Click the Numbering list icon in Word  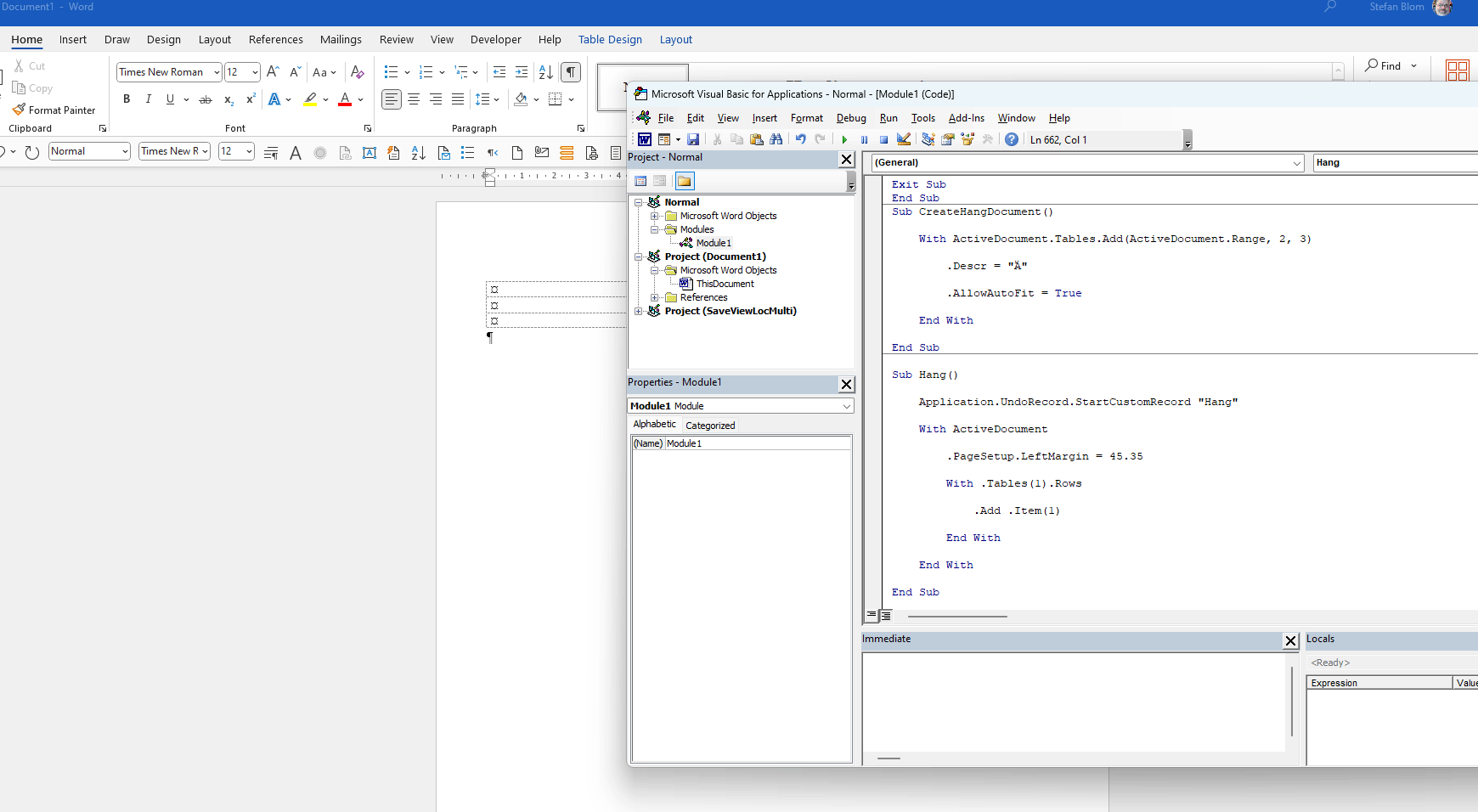(x=426, y=72)
